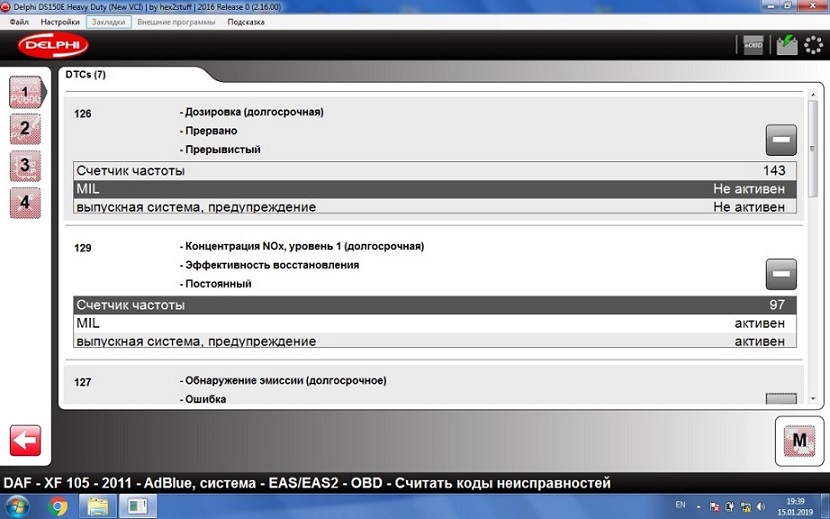
Task: Click the Ошибка text under DTC 127
Action: 205,399
